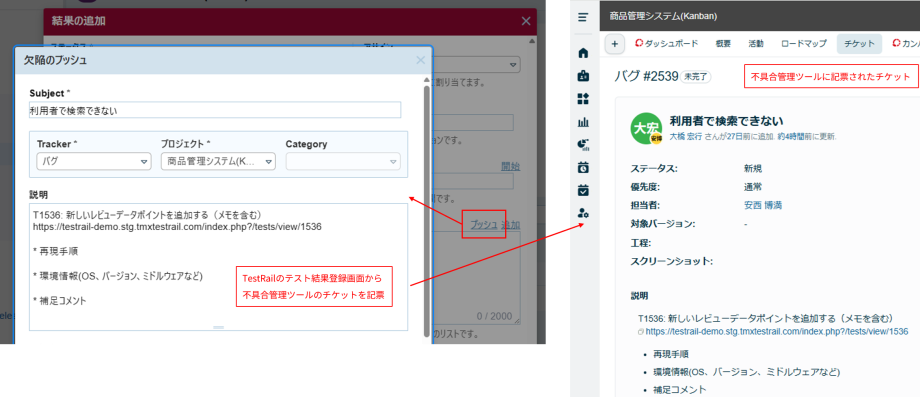Open the user settings icon in sidebar
The image size is (920, 397).
point(583,213)
